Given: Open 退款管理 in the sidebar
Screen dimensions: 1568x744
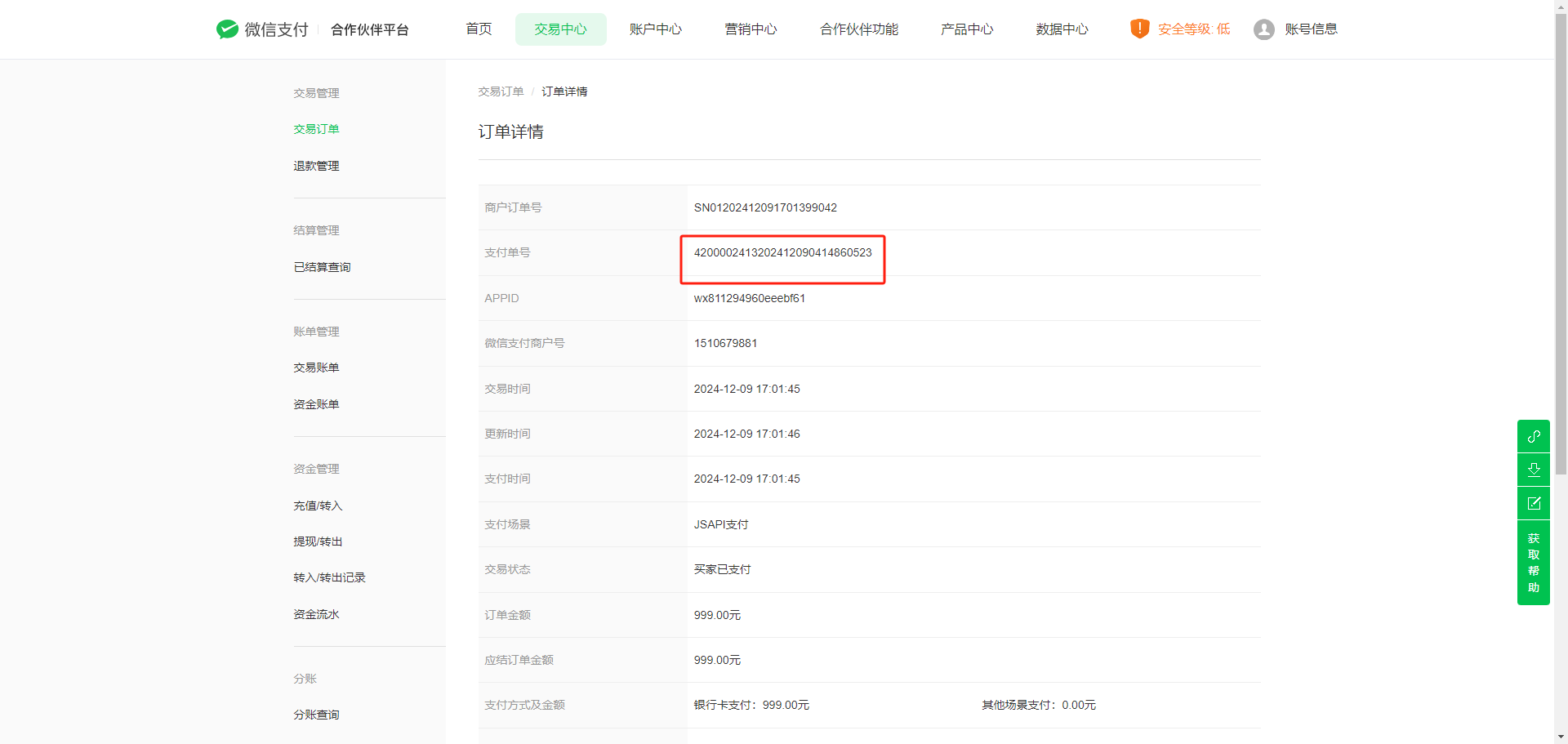Looking at the screenshot, I should coord(316,166).
